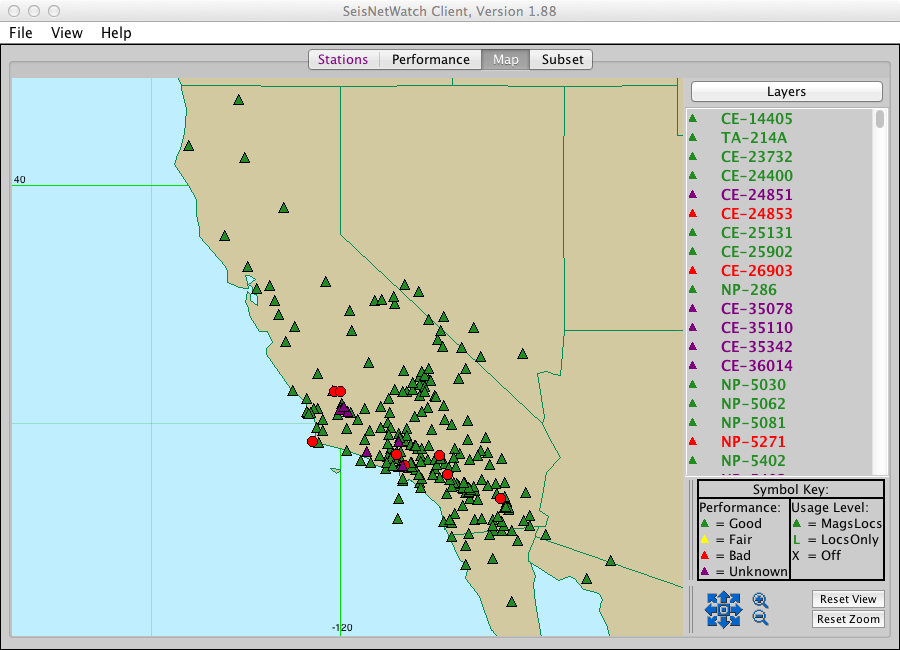Open the Layers menu button

[x=786, y=91]
